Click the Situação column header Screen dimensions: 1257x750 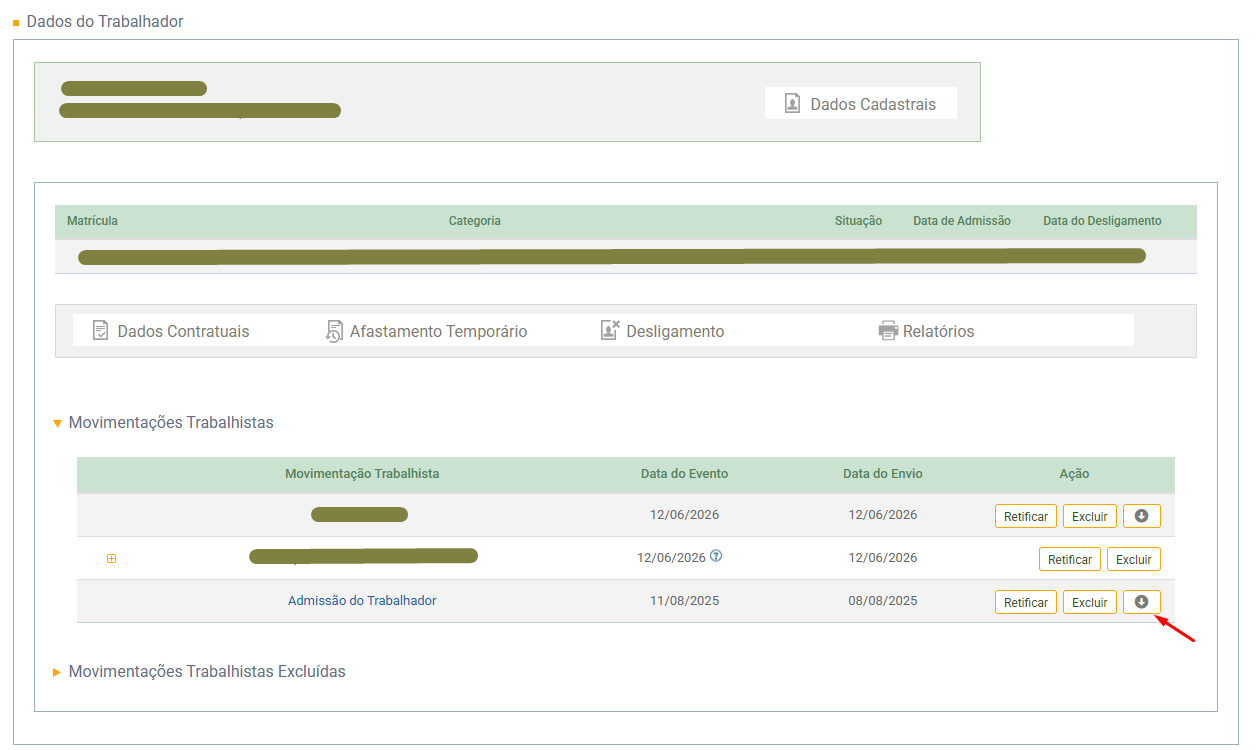[x=858, y=221]
